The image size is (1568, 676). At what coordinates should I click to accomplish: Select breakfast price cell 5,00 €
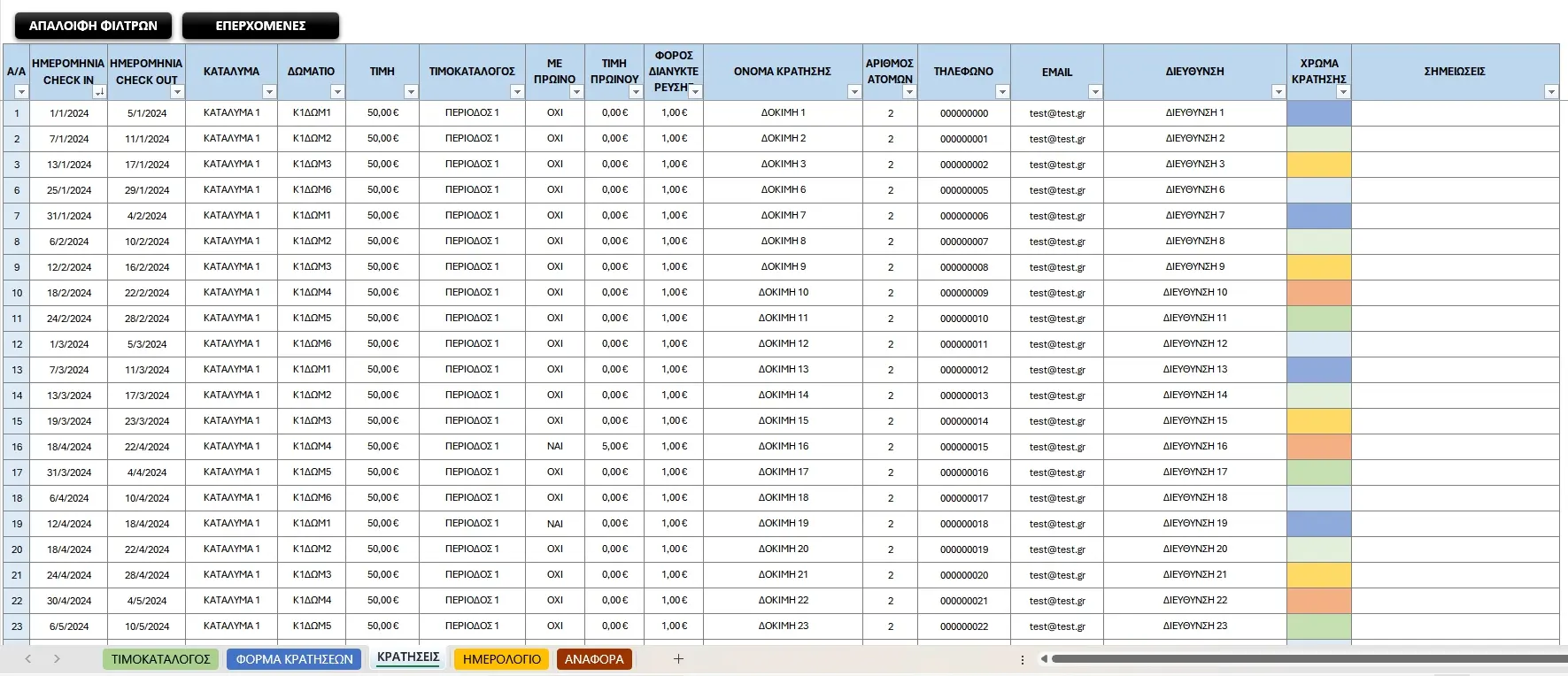point(614,447)
